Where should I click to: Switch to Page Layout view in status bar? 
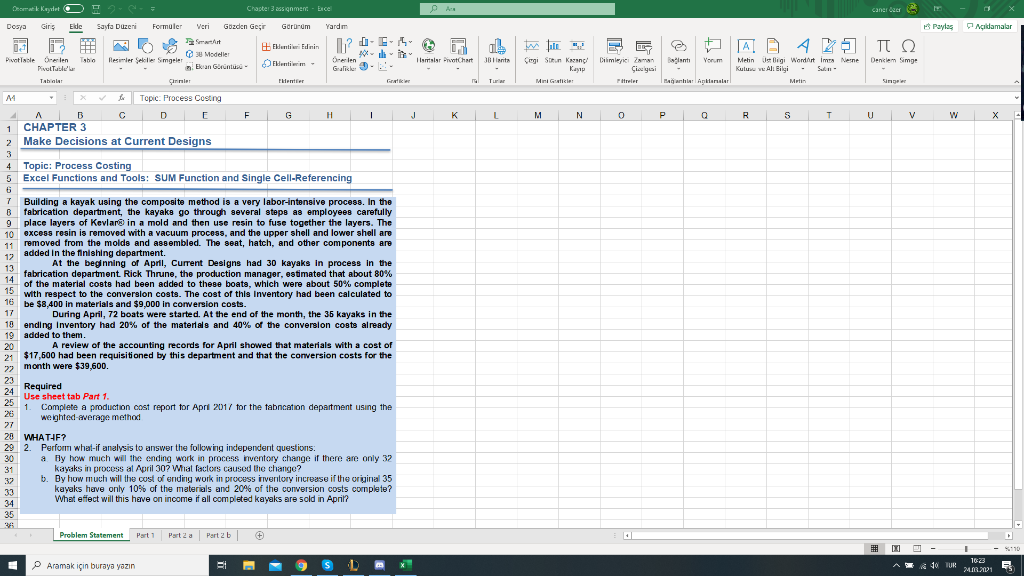(896, 549)
